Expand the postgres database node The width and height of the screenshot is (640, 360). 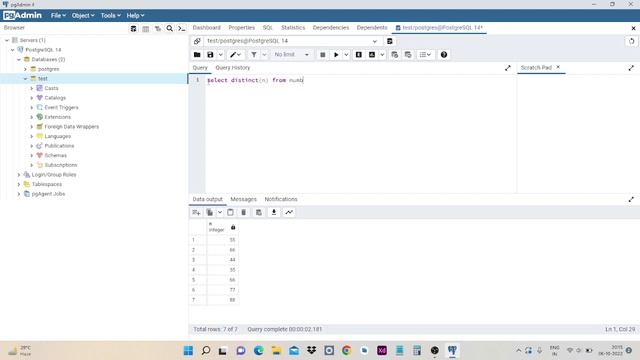pyautogui.click(x=25, y=69)
